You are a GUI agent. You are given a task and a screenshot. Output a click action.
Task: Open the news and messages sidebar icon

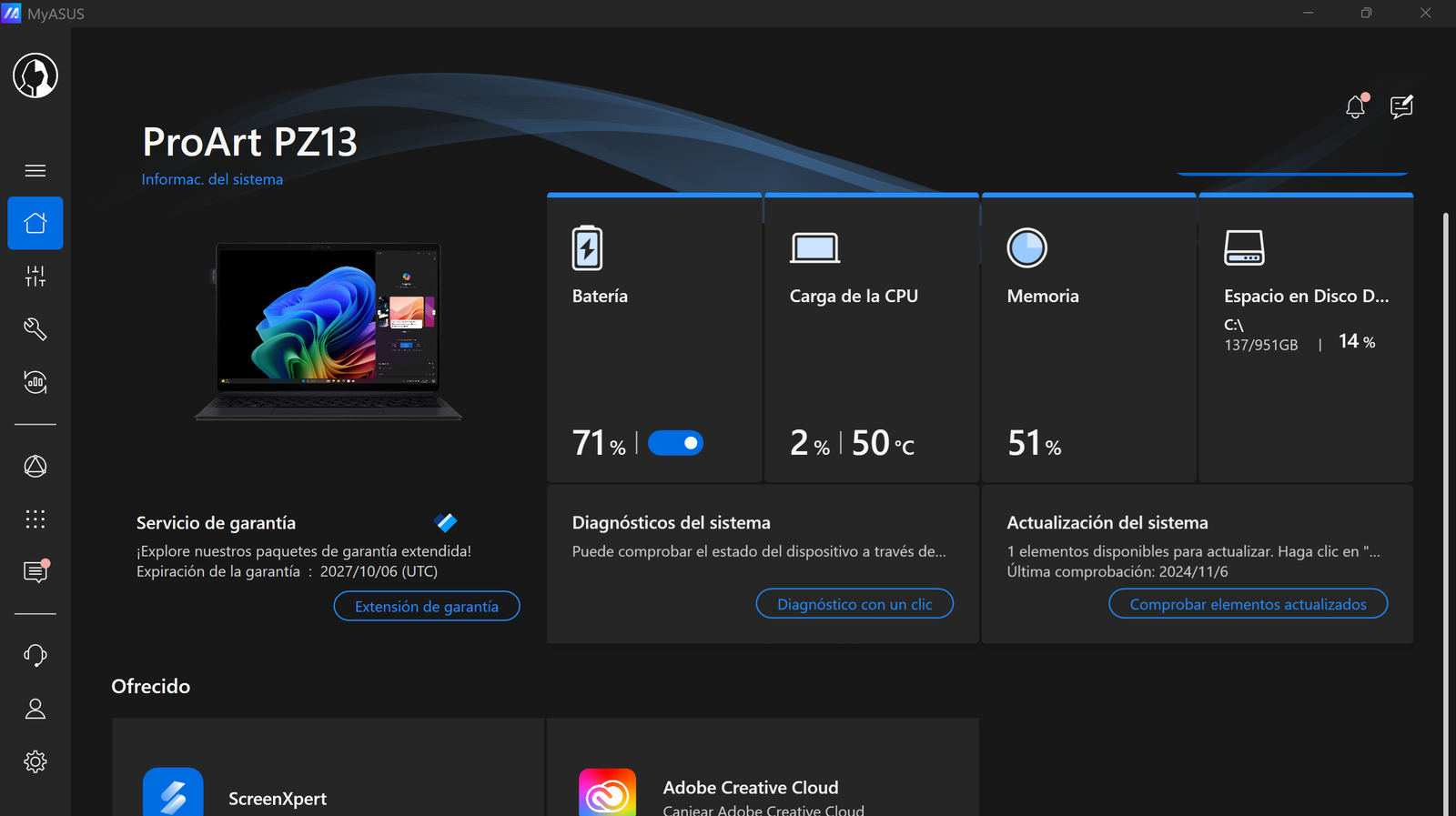35,571
